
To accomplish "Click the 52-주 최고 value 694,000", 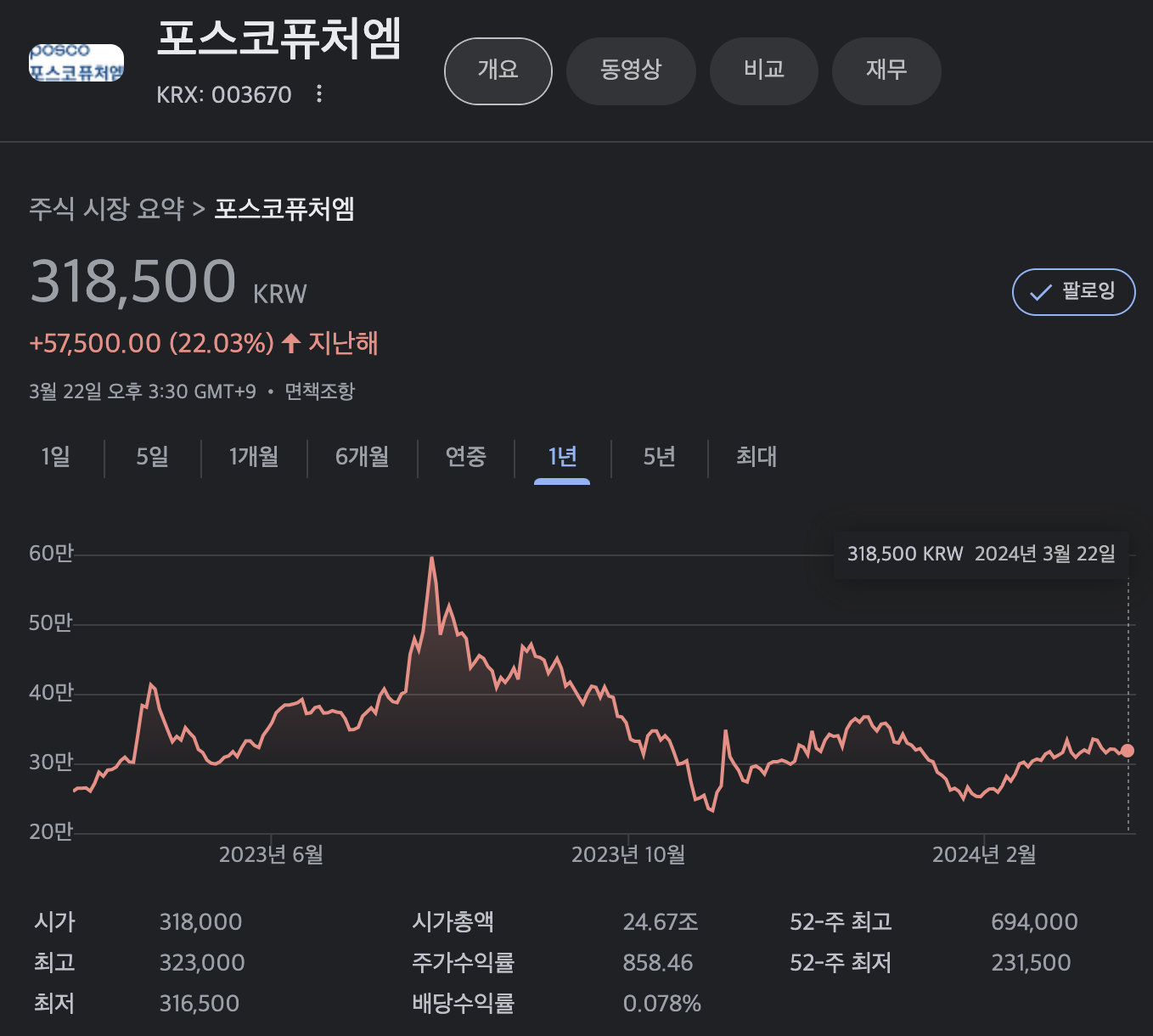I will click(x=1034, y=922).
